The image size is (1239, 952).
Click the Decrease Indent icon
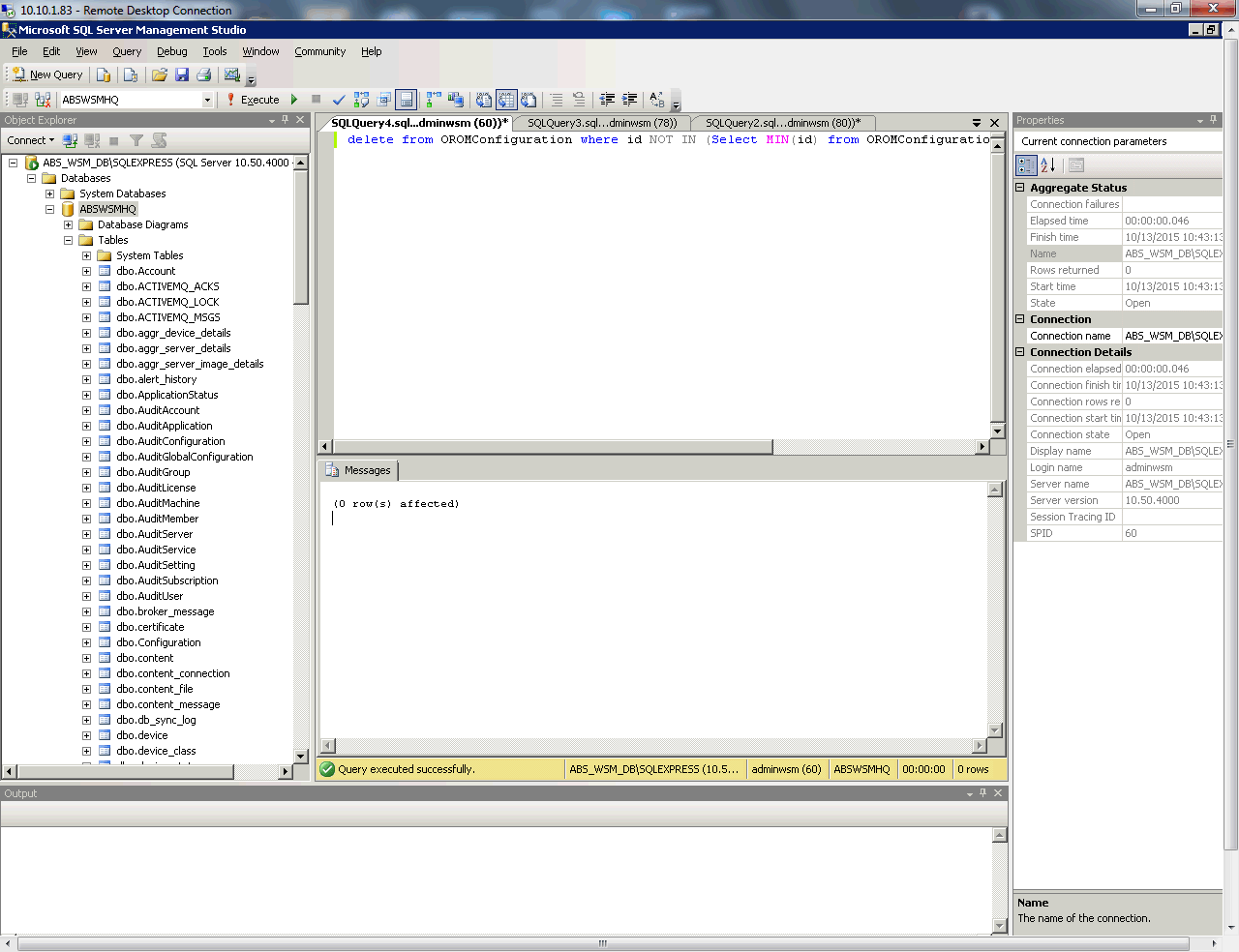coord(607,100)
